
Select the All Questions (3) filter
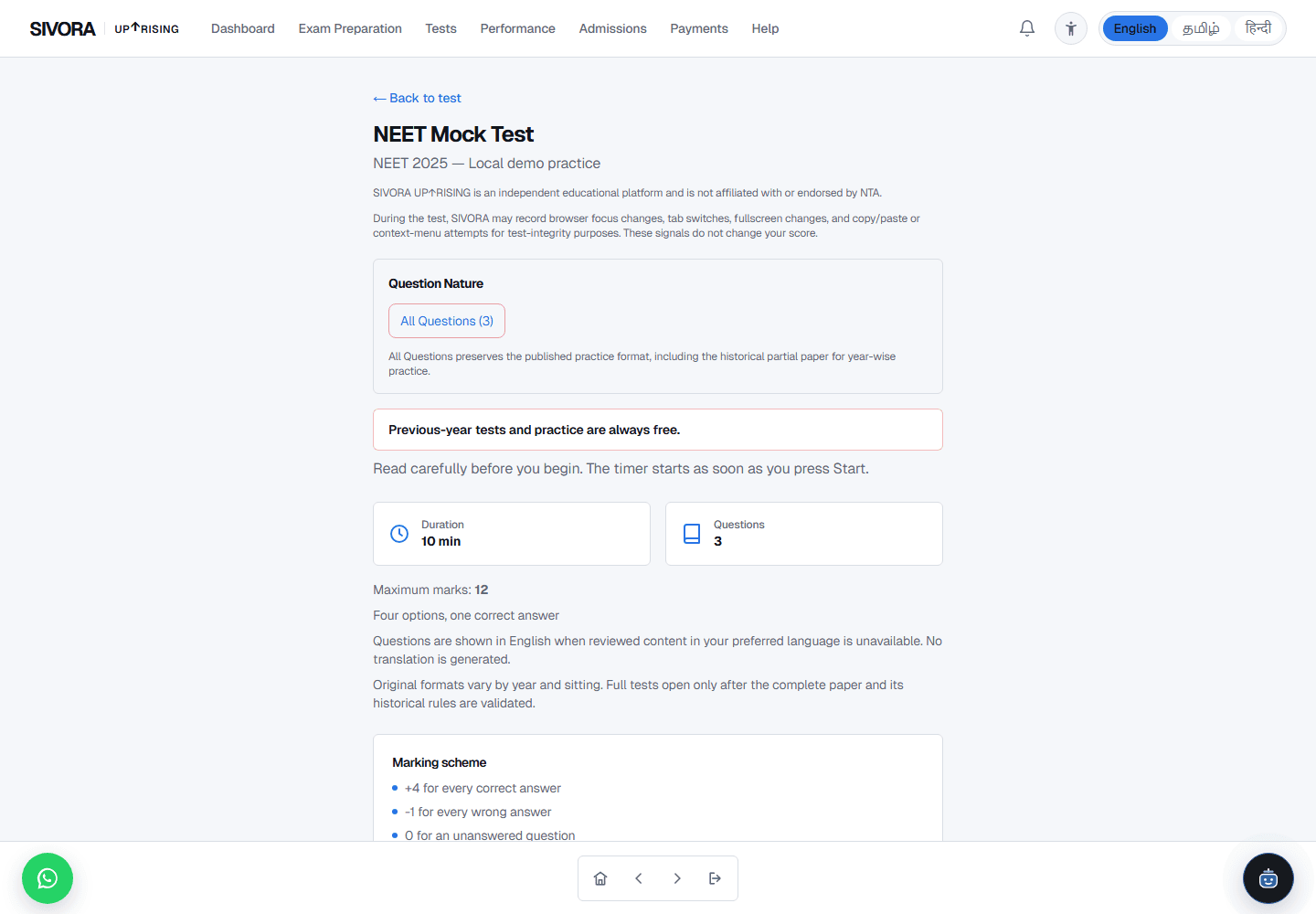(447, 321)
